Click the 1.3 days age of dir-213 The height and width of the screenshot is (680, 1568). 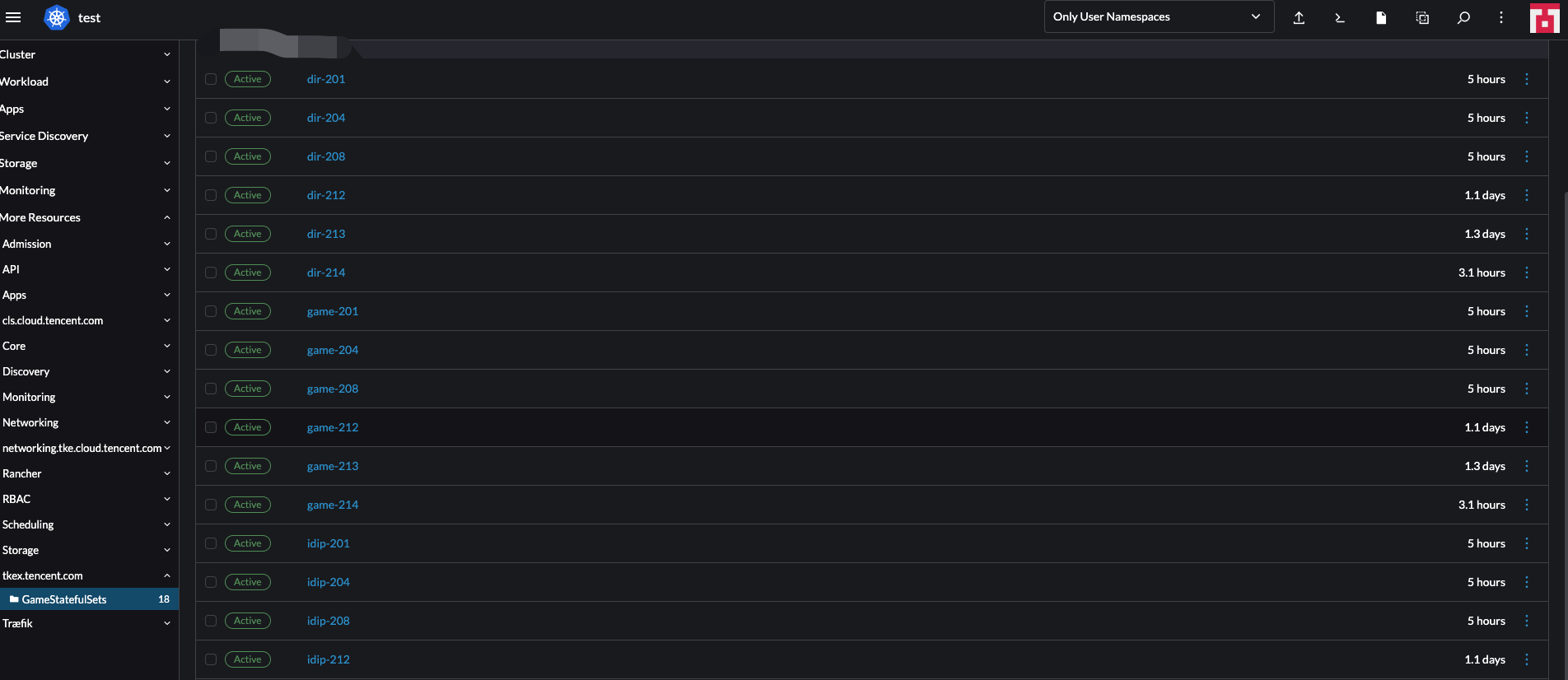point(1485,234)
